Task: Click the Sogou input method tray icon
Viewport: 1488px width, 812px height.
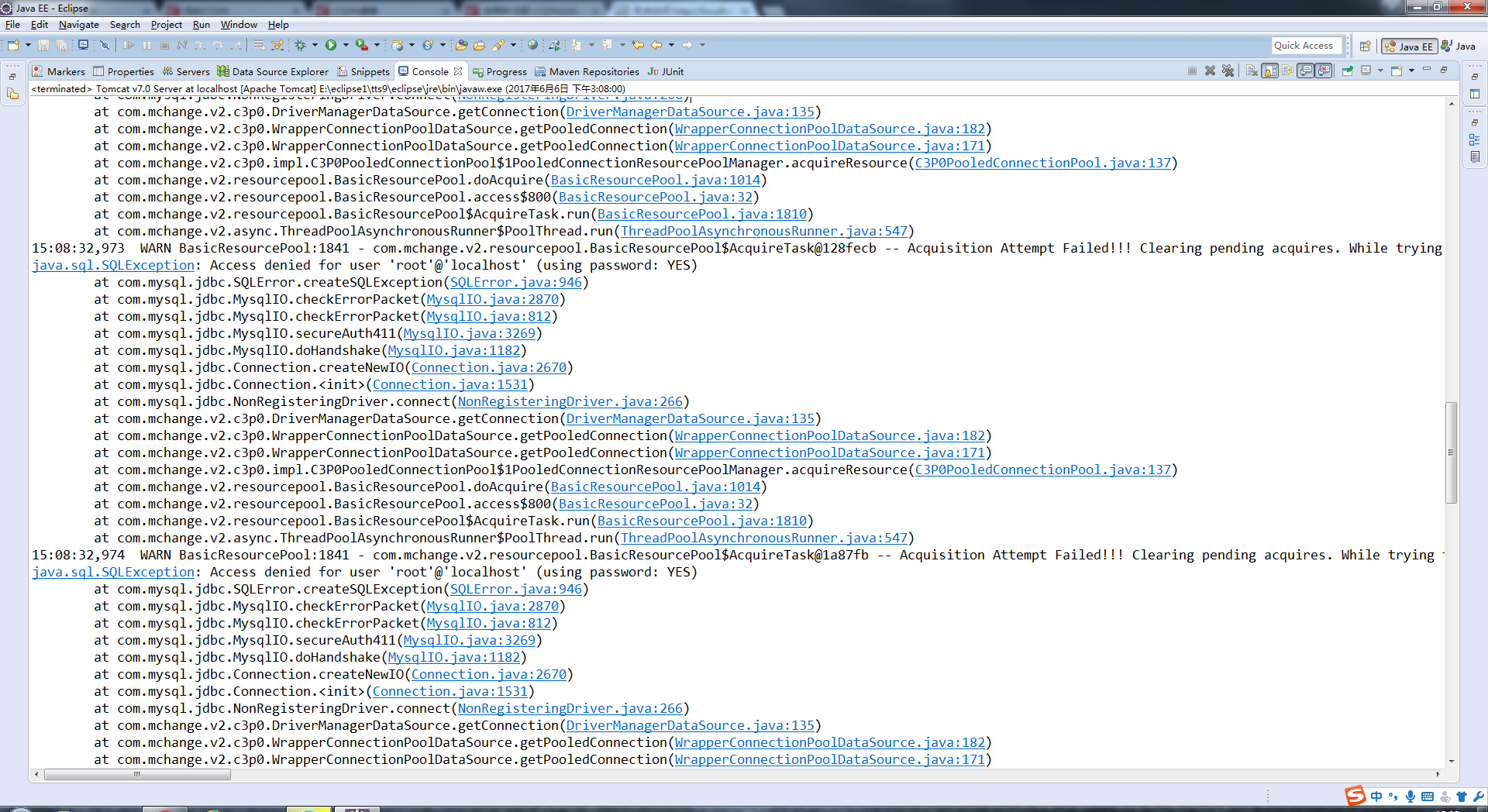Action: coord(1355,796)
